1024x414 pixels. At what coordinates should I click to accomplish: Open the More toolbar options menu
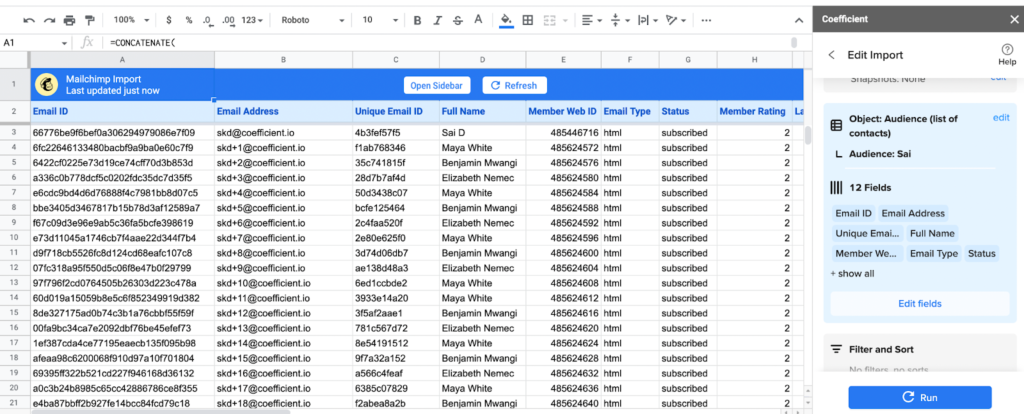705,20
